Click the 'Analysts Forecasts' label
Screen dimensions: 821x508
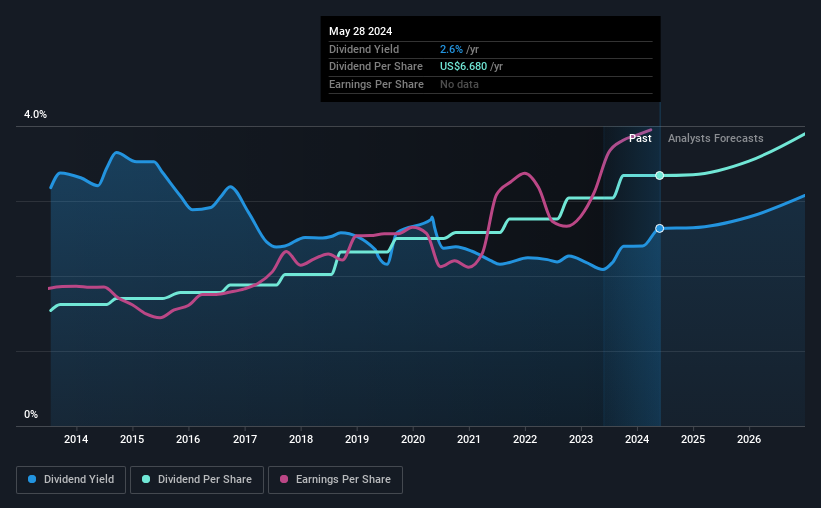coord(715,138)
